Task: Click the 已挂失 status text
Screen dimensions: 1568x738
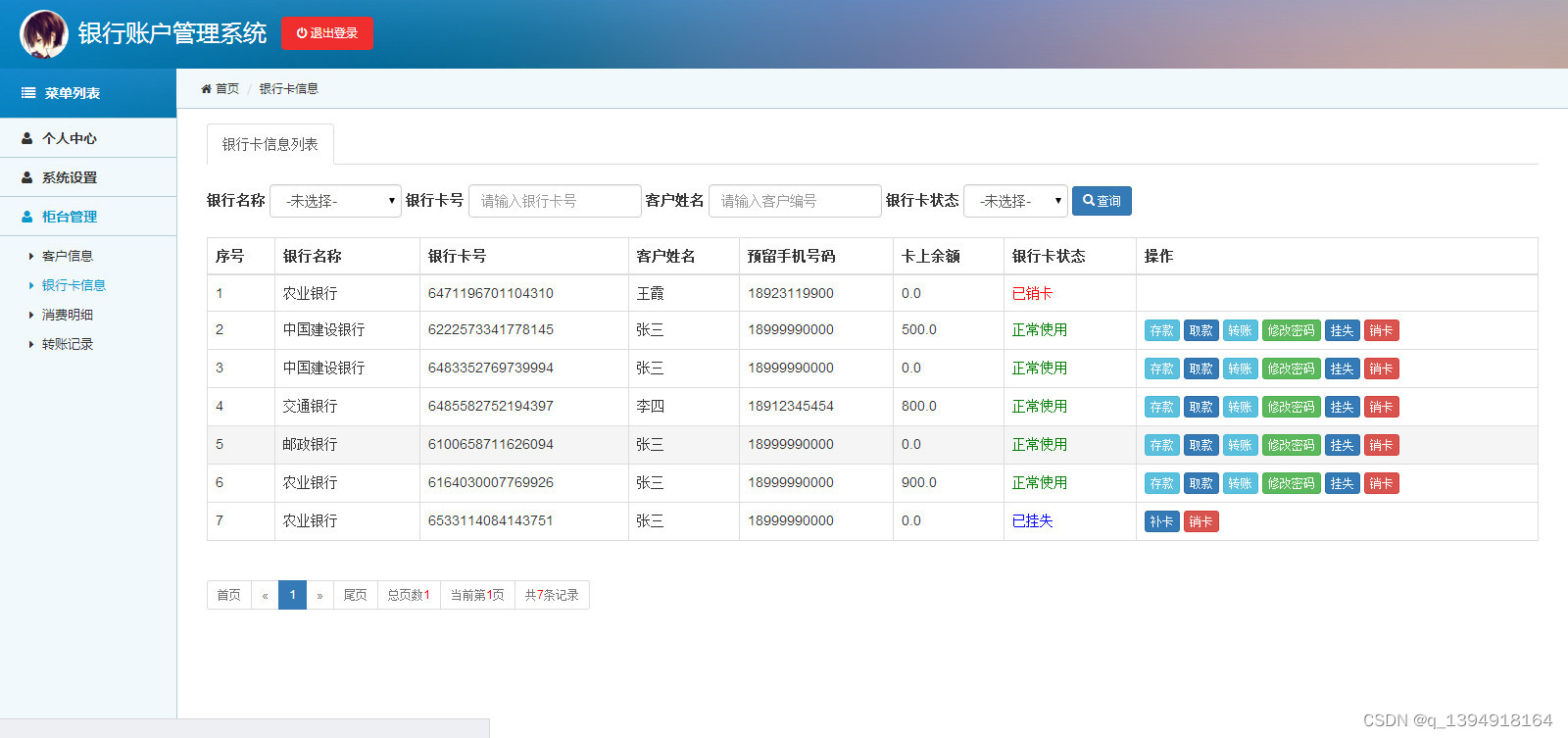Action: [1032, 521]
